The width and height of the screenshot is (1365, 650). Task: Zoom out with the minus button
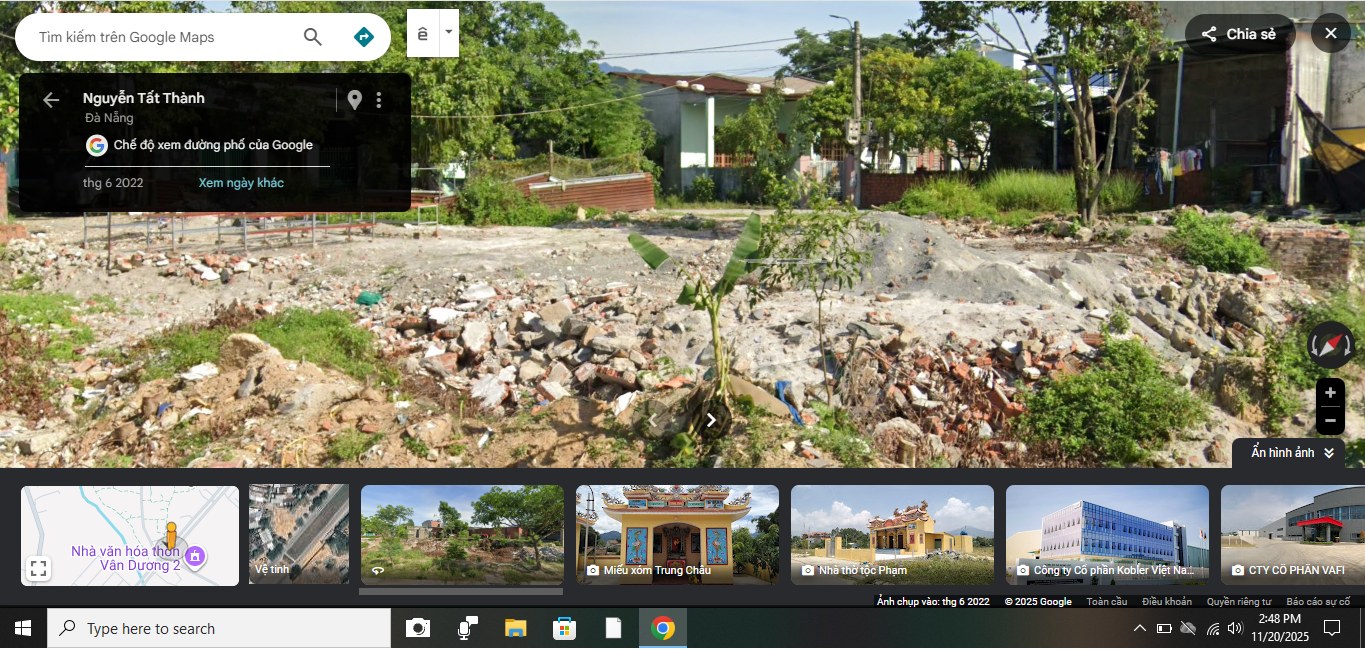tap(1330, 421)
